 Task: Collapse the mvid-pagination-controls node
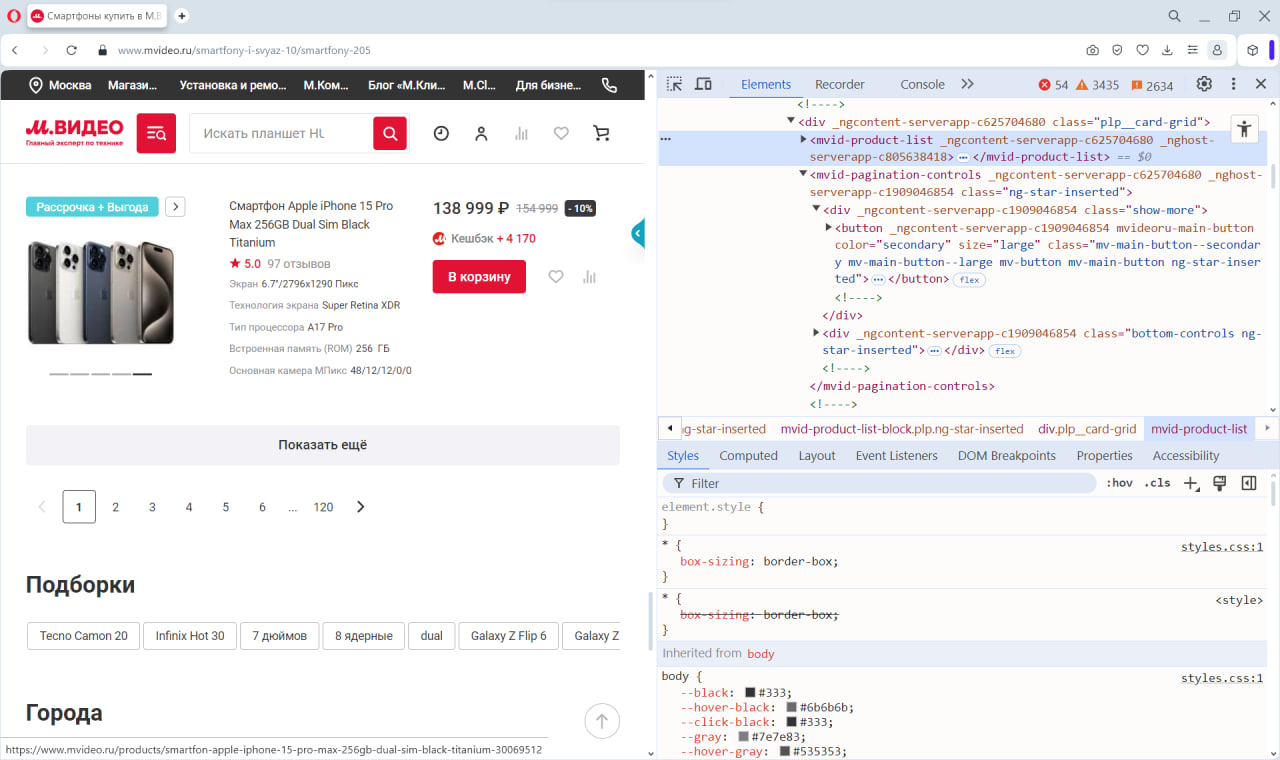tap(804, 174)
